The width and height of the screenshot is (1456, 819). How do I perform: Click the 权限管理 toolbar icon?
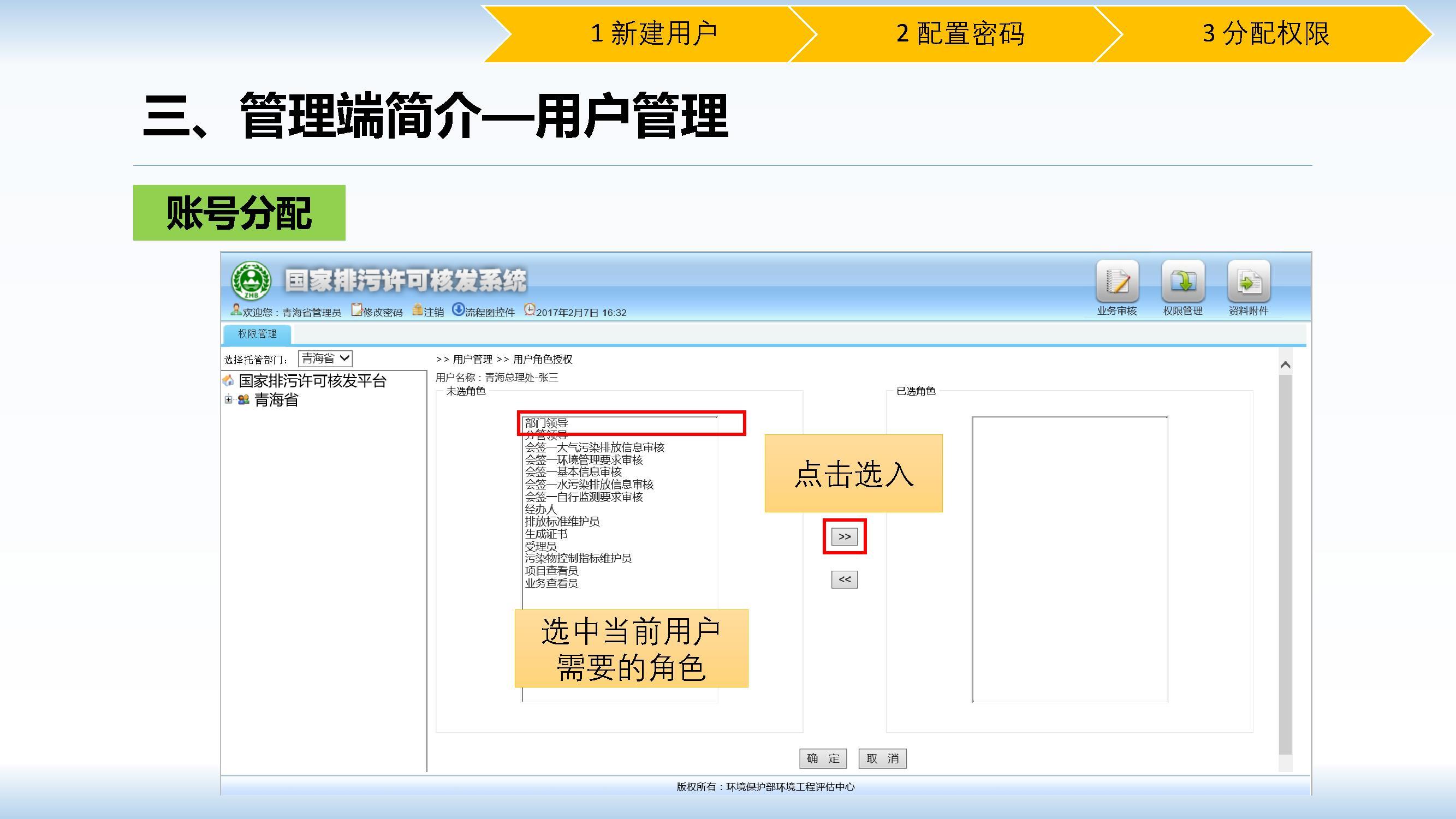tap(1182, 282)
